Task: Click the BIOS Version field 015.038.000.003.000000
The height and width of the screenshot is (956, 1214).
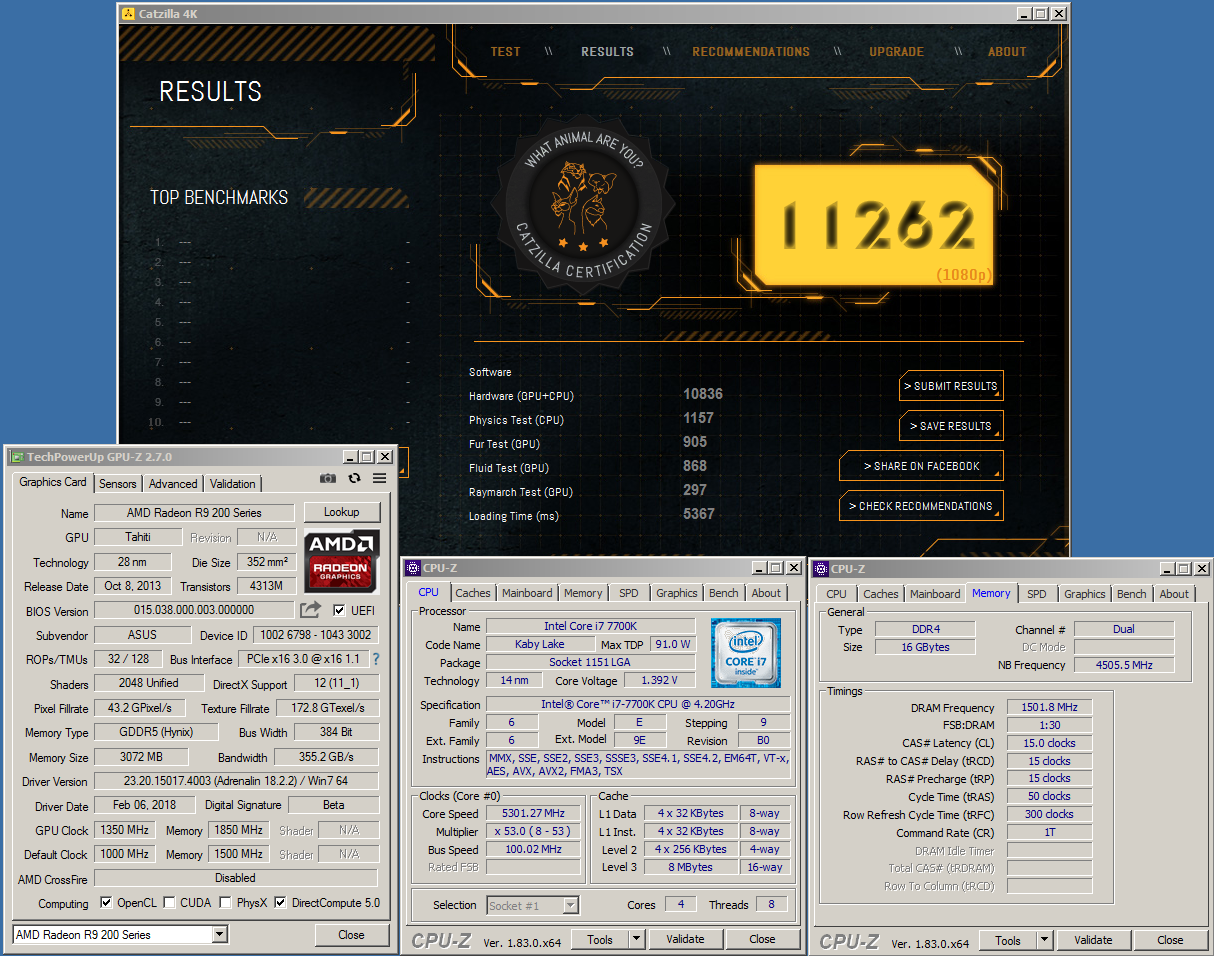Action: (x=194, y=610)
